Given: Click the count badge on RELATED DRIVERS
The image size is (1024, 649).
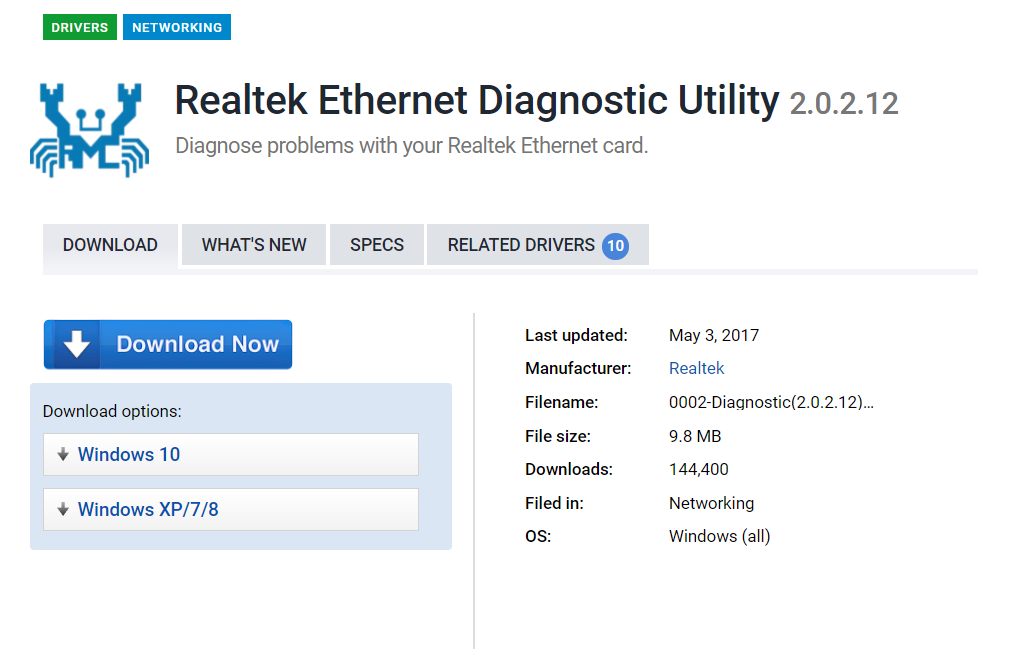Looking at the screenshot, I should click(617, 244).
